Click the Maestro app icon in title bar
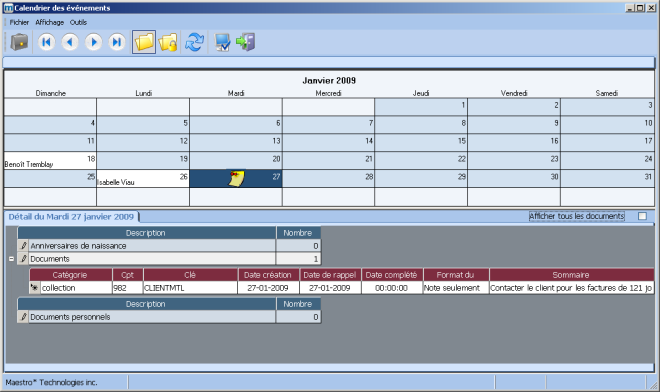Image resolution: width=660 pixels, height=392 pixels. pos(8,8)
